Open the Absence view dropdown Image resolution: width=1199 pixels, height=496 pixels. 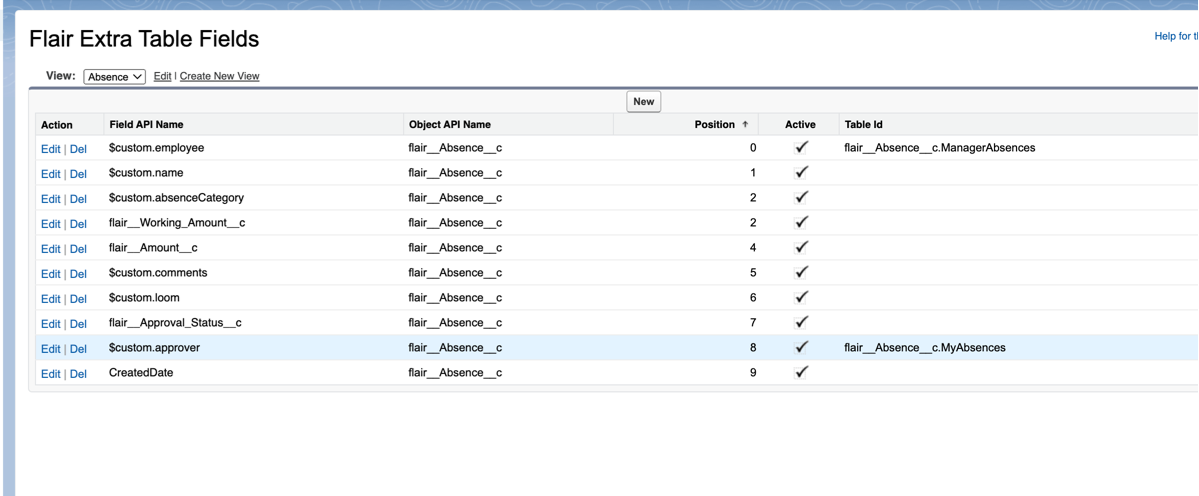[115, 76]
